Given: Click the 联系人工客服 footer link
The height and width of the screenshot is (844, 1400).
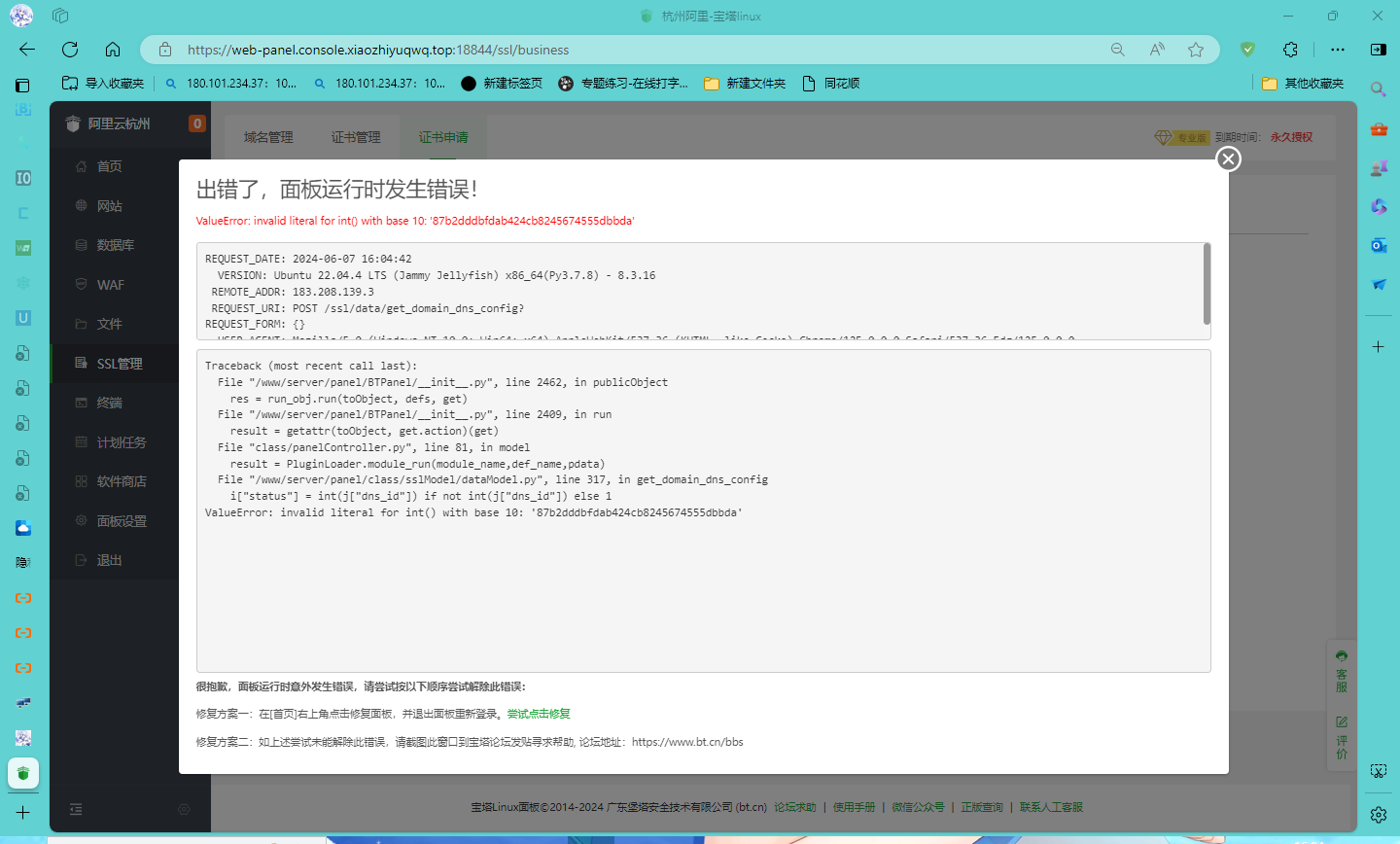Looking at the screenshot, I should [1051, 807].
